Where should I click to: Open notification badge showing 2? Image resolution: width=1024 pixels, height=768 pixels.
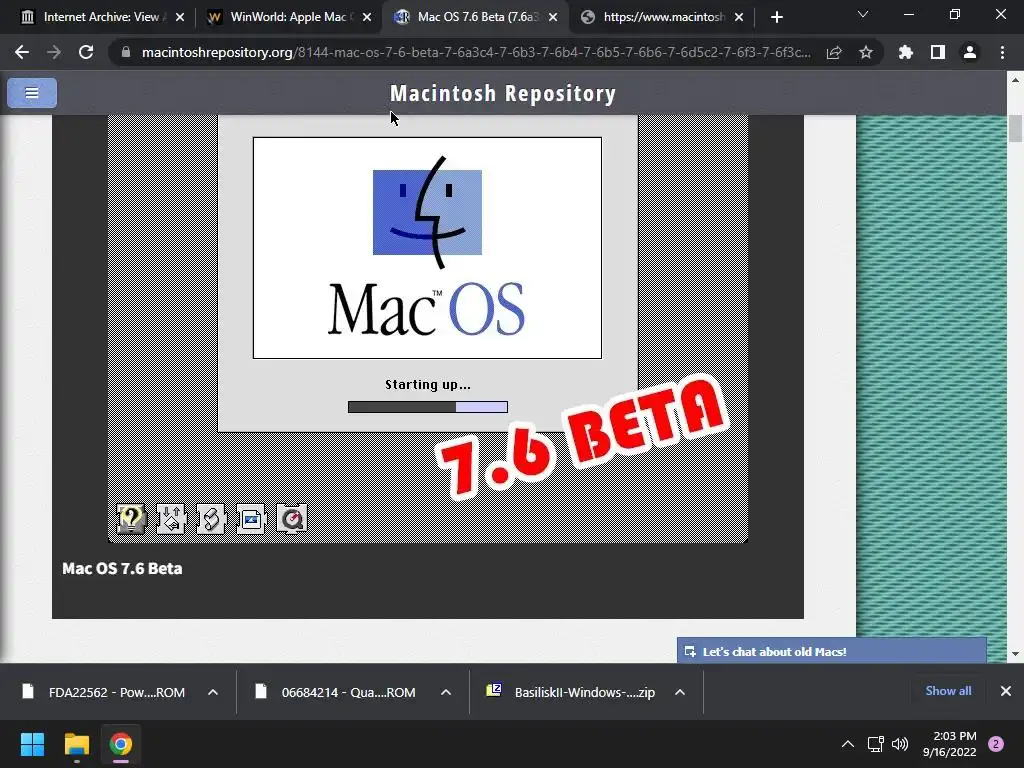(996, 744)
